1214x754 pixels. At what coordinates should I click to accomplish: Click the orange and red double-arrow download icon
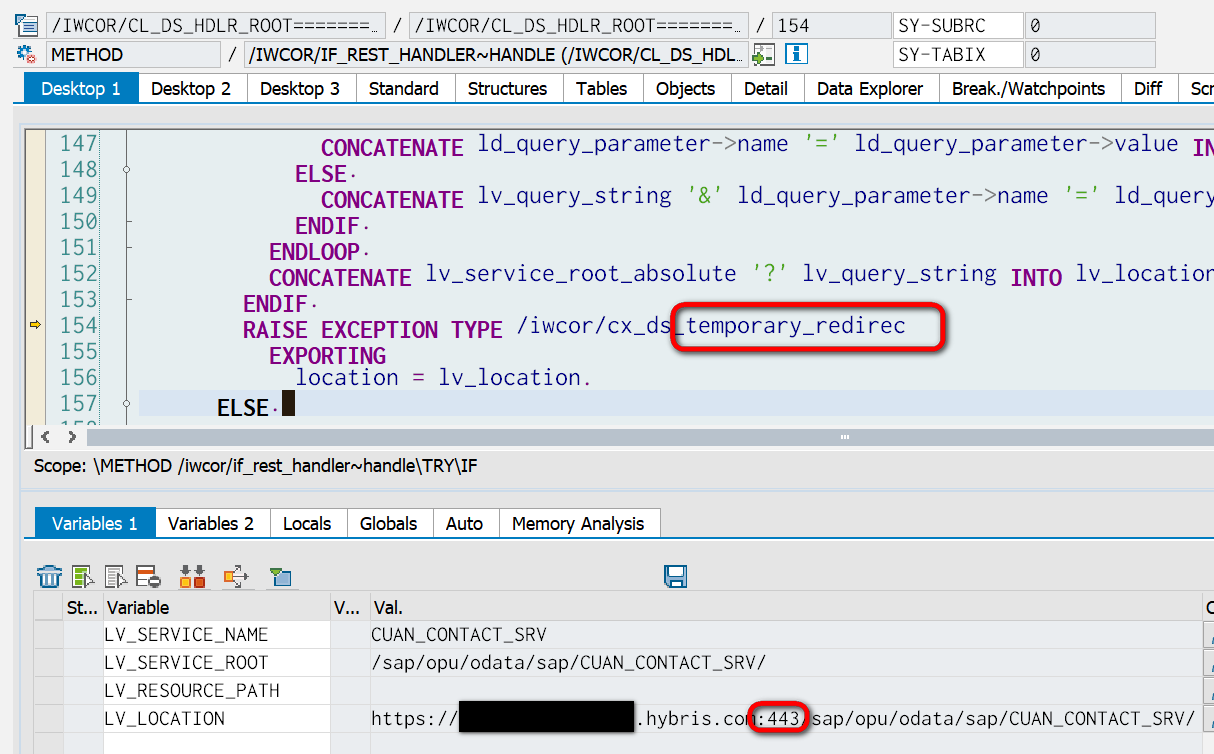(x=191, y=576)
